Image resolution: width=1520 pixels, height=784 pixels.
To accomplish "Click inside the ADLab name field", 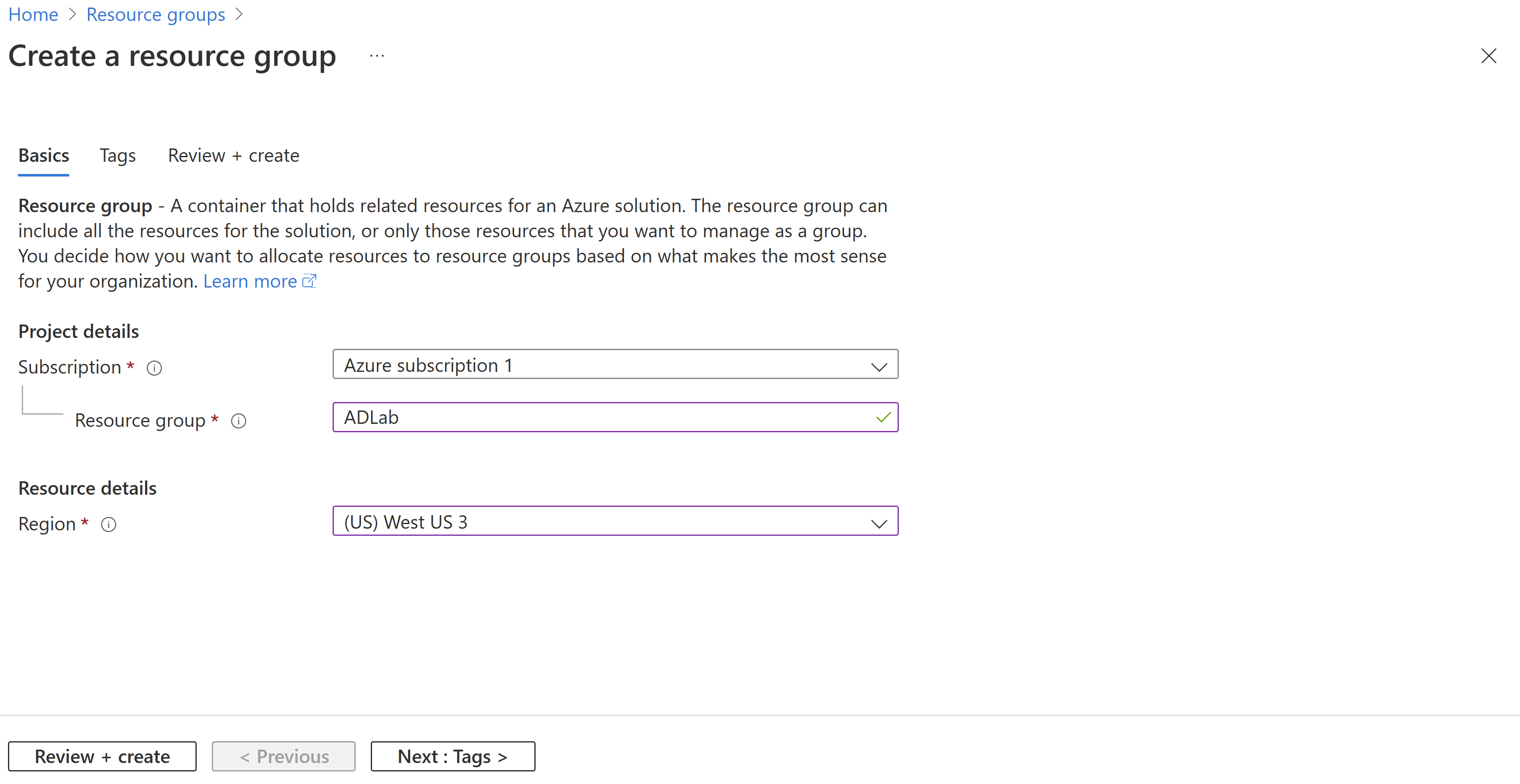I will tap(590, 417).
